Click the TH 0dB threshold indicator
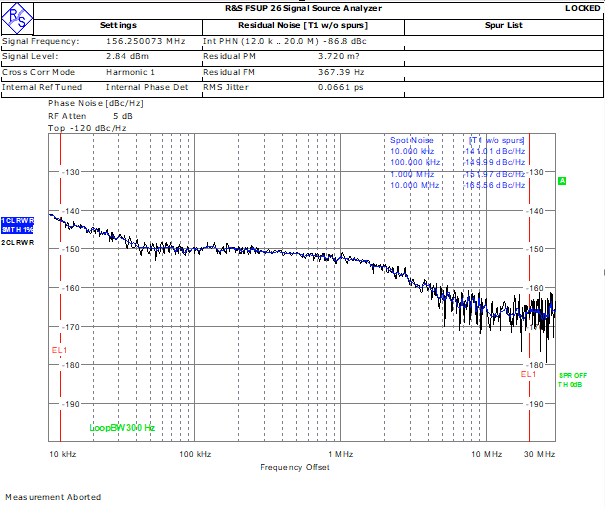This screenshot has width=605, height=507. point(570,385)
